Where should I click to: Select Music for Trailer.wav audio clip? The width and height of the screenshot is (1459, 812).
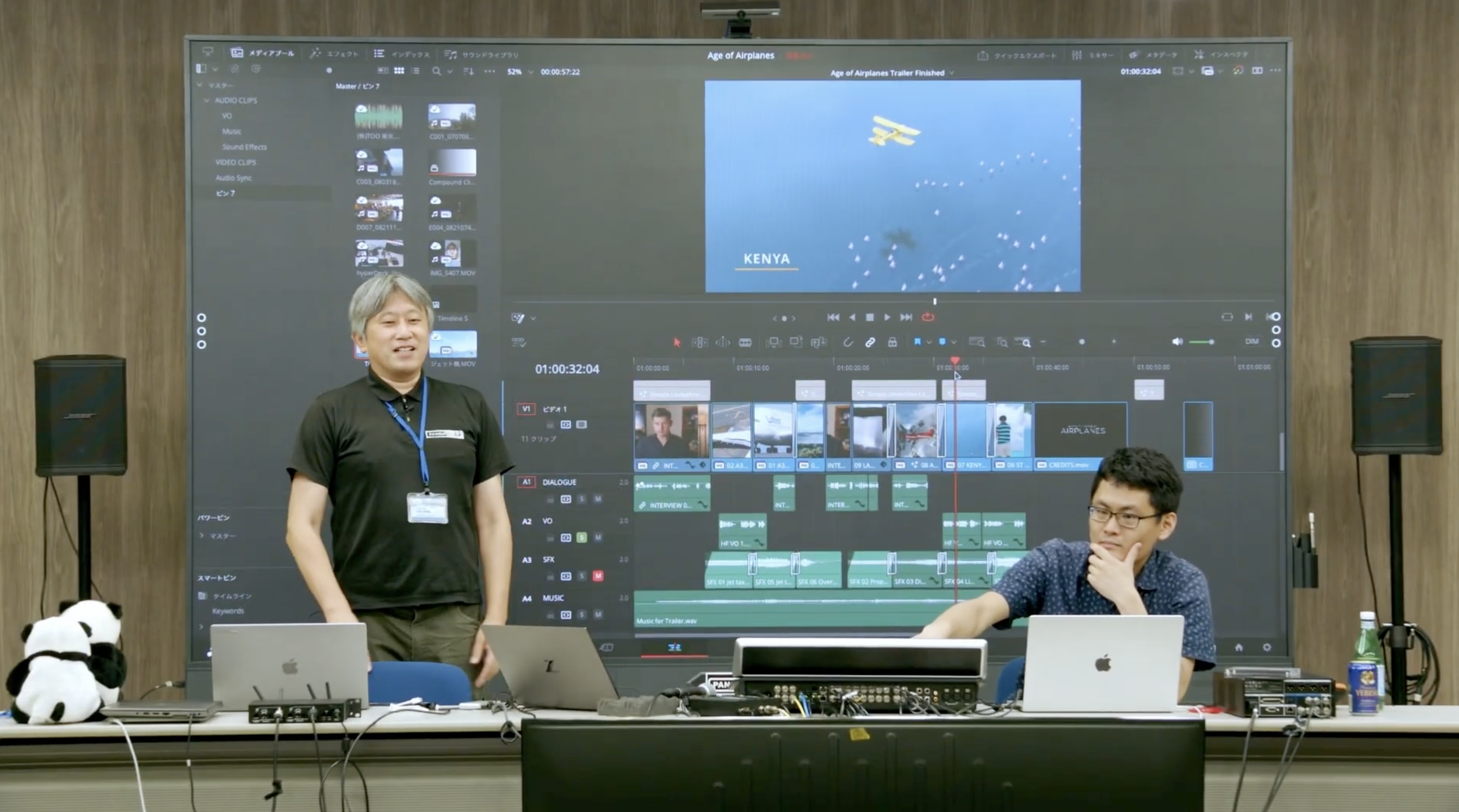tap(832, 609)
